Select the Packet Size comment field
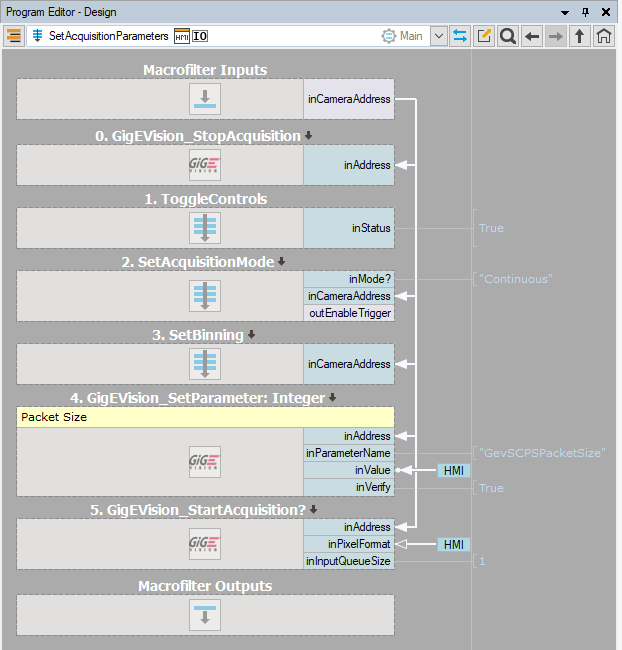The height and width of the screenshot is (650, 622). click(x=205, y=417)
